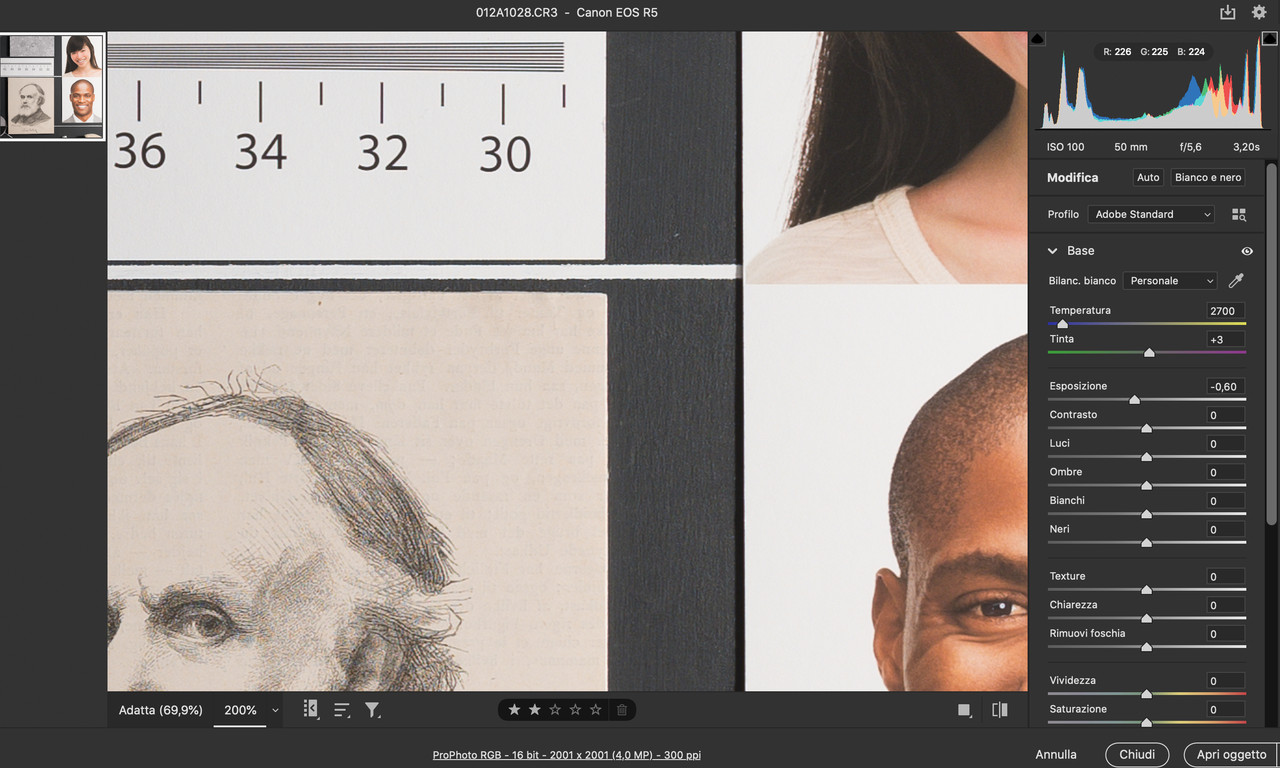Click the Vividezza slider handle

click(x=1147, y=694)
